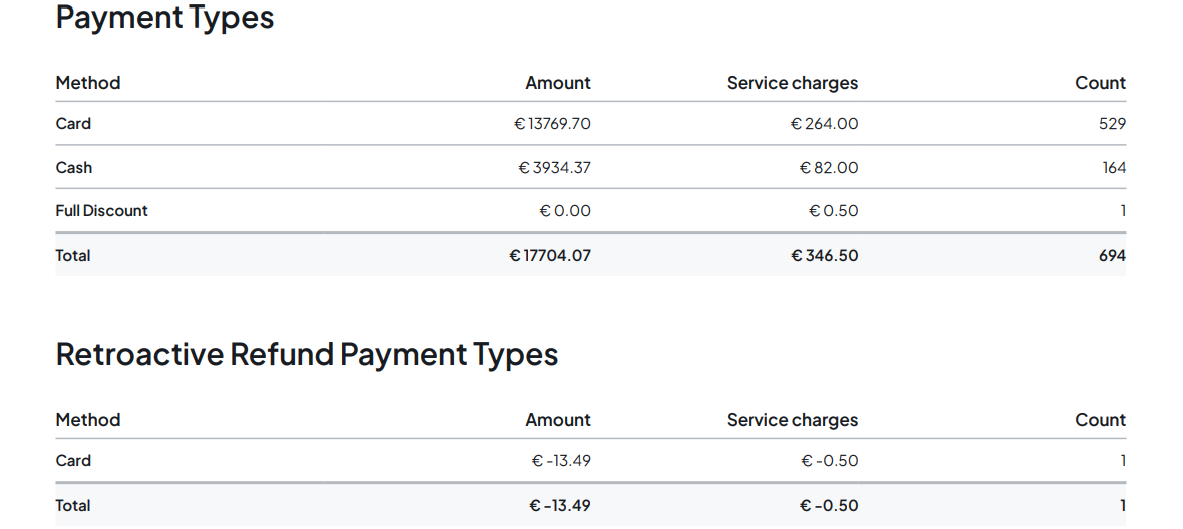Click the card service charge € 264.00

[824, 124]
